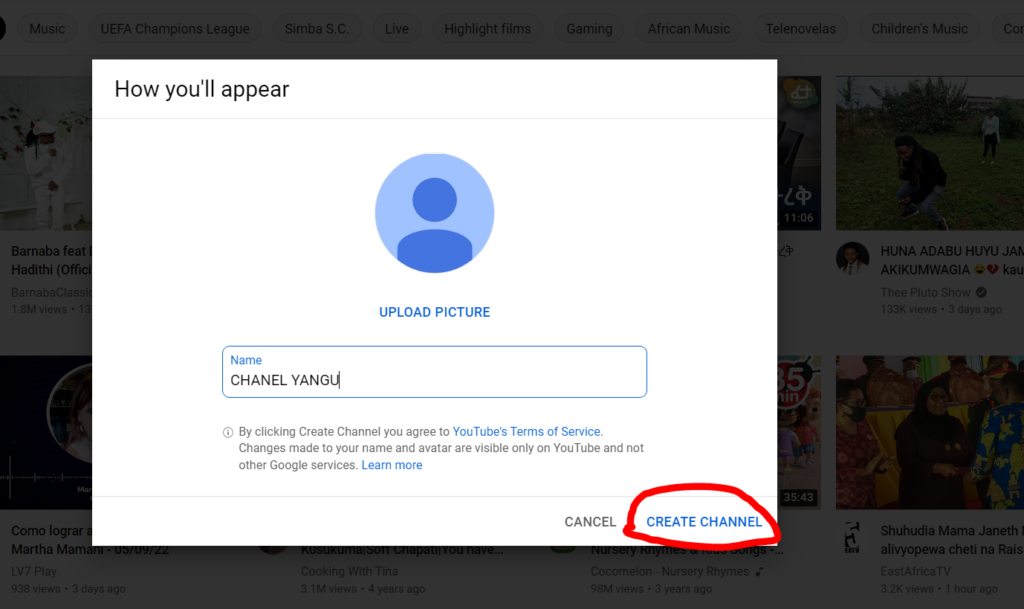Open Thee Pluto Show channel name
The width and height of the screenshot is (1024, 609).
925,292
